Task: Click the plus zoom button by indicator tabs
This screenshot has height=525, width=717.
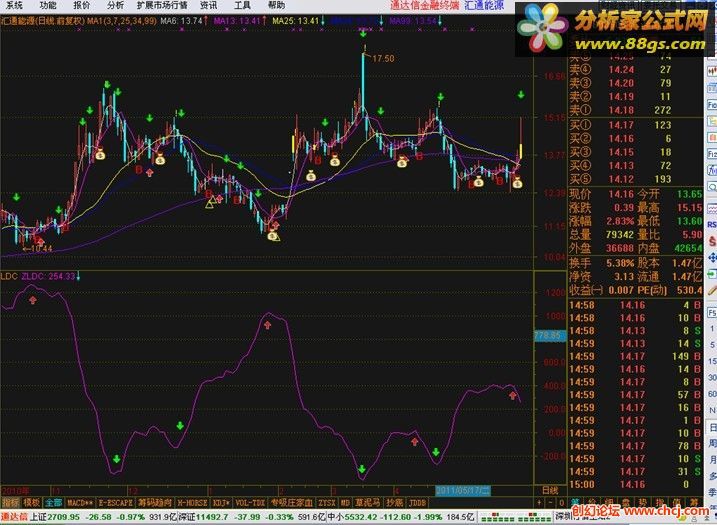Action: click(540, 503)
